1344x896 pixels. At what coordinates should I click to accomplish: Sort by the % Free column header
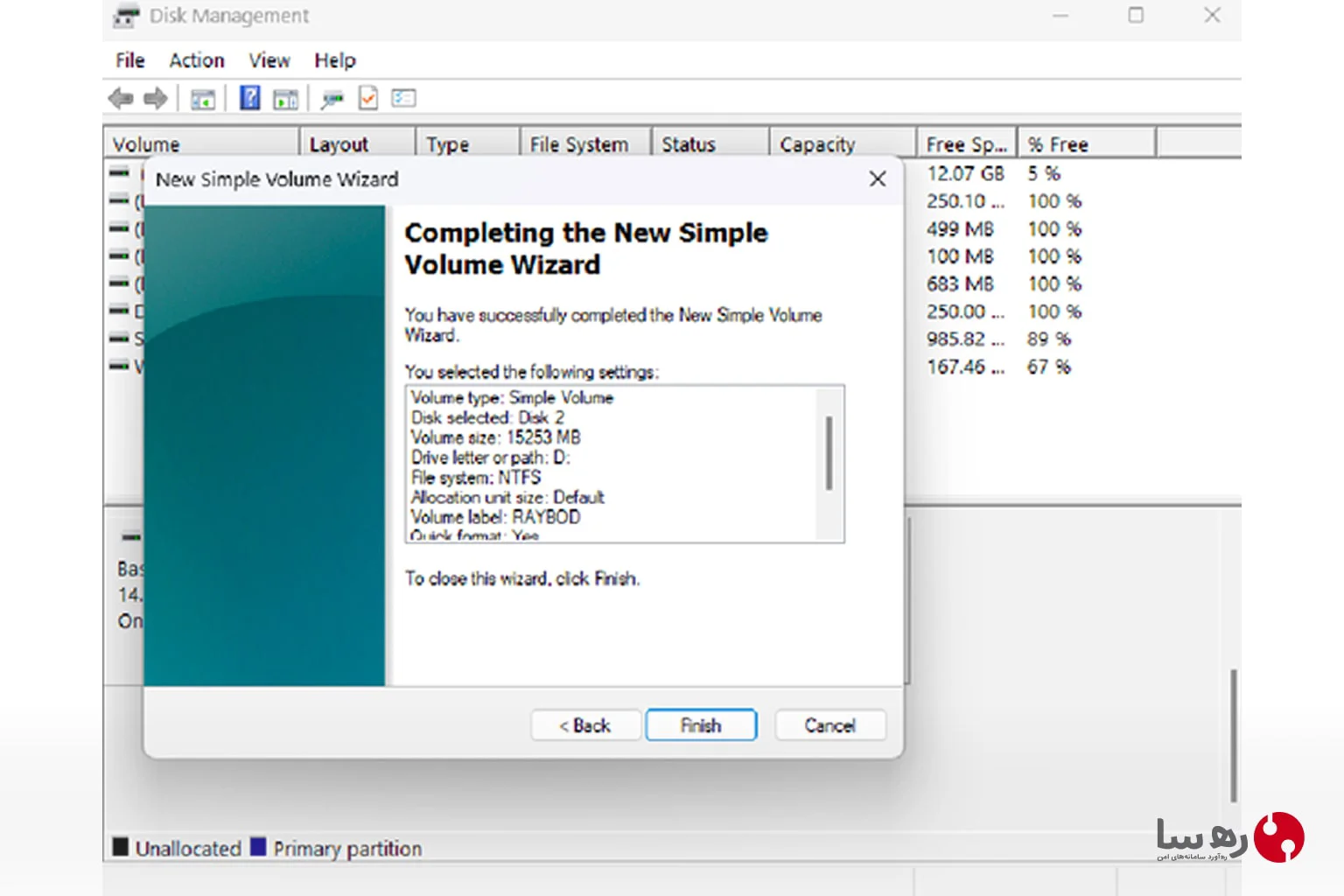(1087, 144)
